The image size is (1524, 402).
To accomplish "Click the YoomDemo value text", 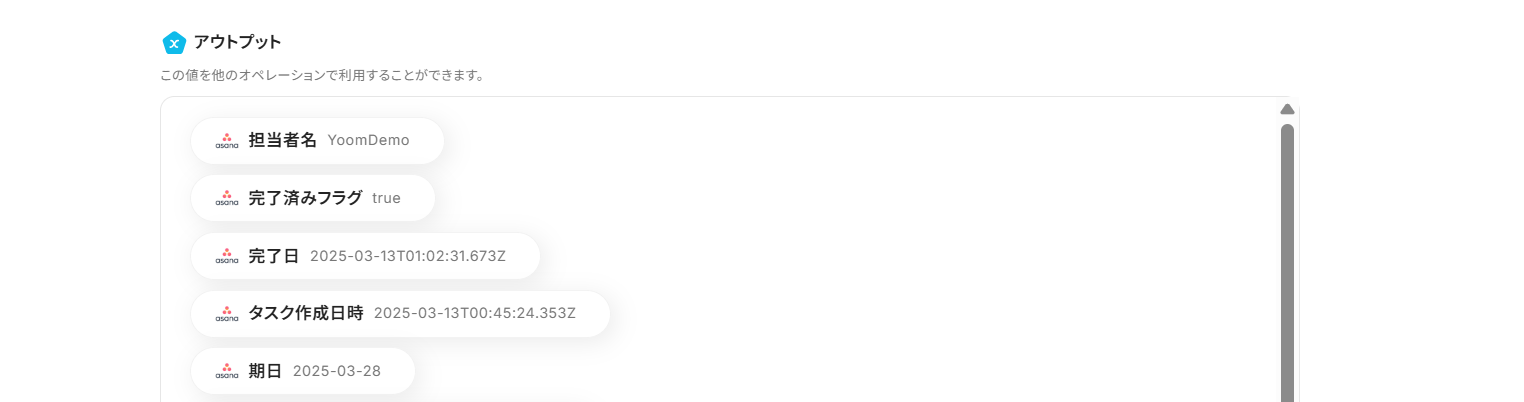I will coord(368,141).
